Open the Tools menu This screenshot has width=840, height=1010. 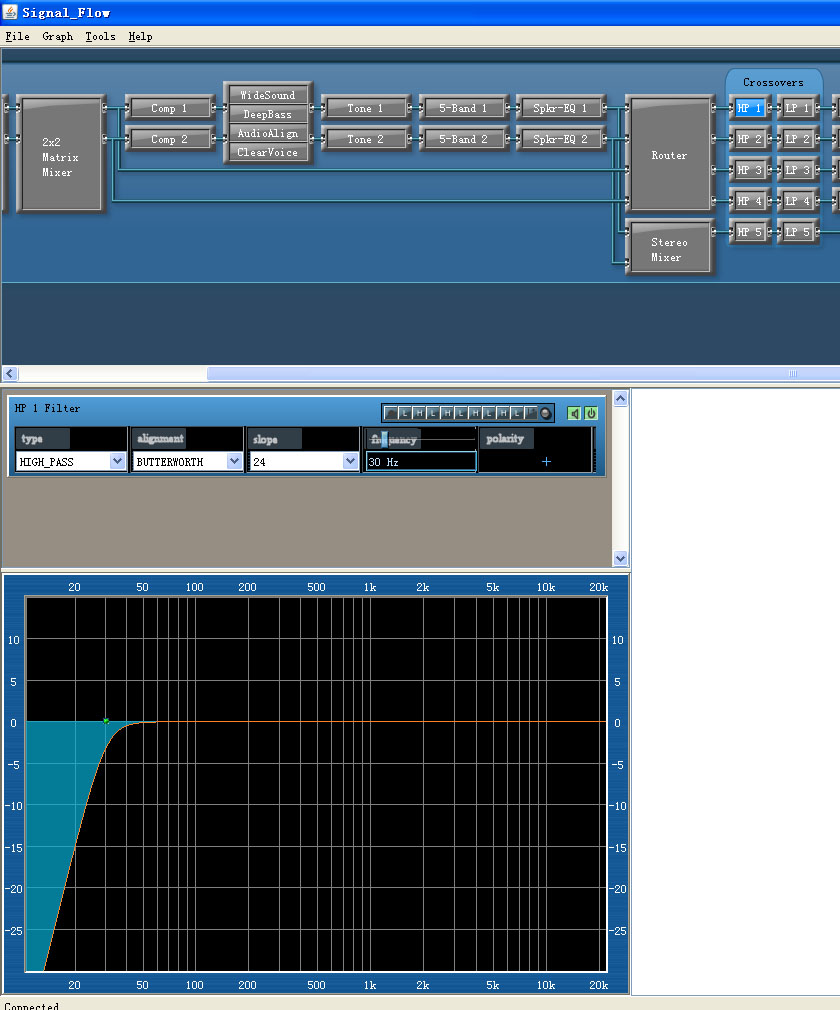tap(100, 36)
